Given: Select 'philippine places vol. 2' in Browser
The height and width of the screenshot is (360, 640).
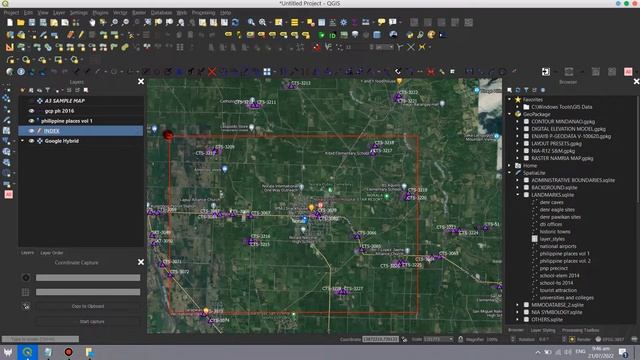Looking at the screenshot, I should [x=565, y=261].
